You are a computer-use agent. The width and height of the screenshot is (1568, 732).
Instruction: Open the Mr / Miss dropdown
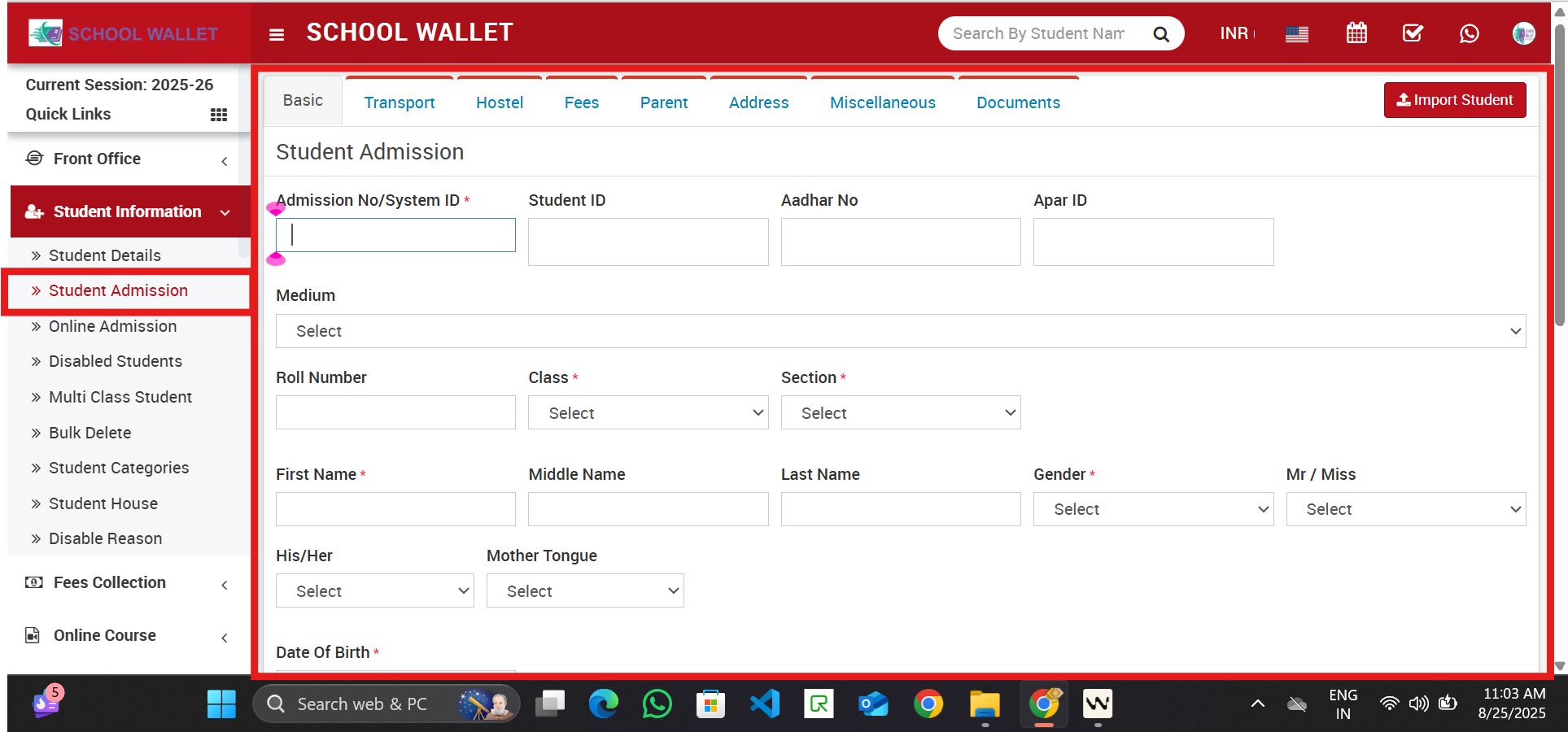tap(1406, 509)
